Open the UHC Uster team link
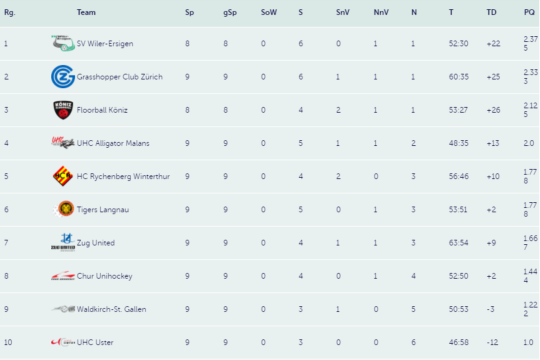This screenshot has width=540, height=360. pyautogui.click(x=95, y=342)
